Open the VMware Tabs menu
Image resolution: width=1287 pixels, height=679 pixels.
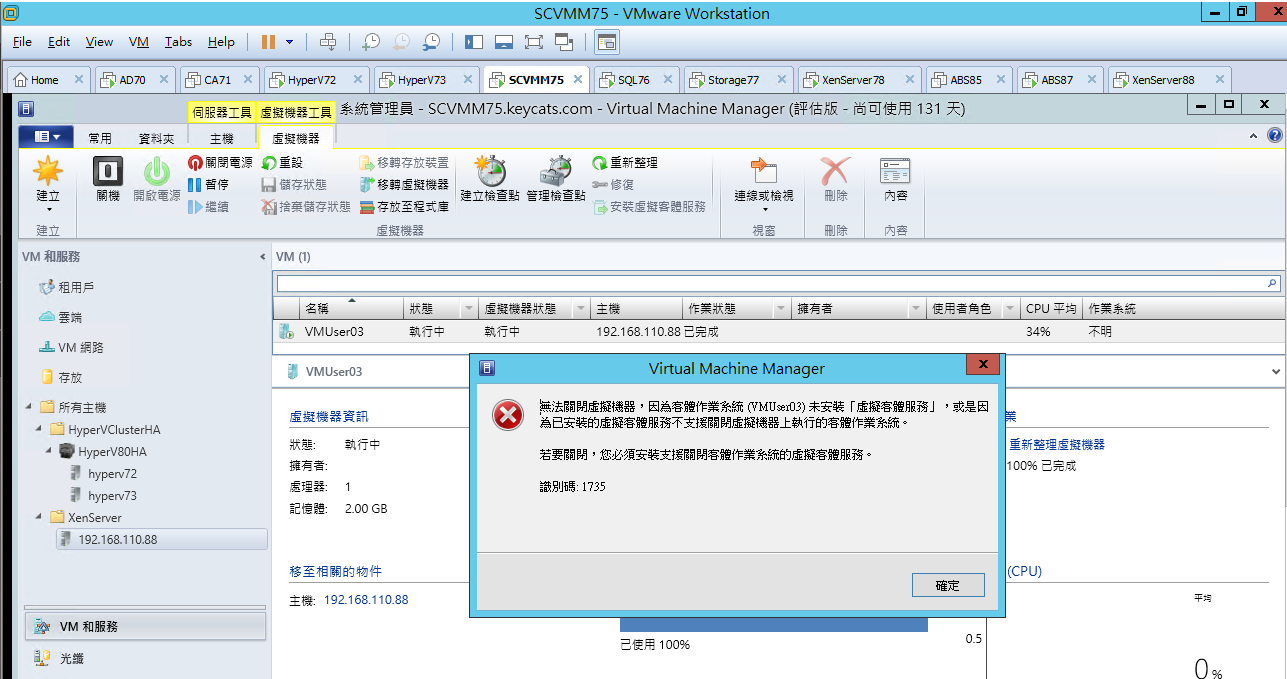tap(178, 42)
